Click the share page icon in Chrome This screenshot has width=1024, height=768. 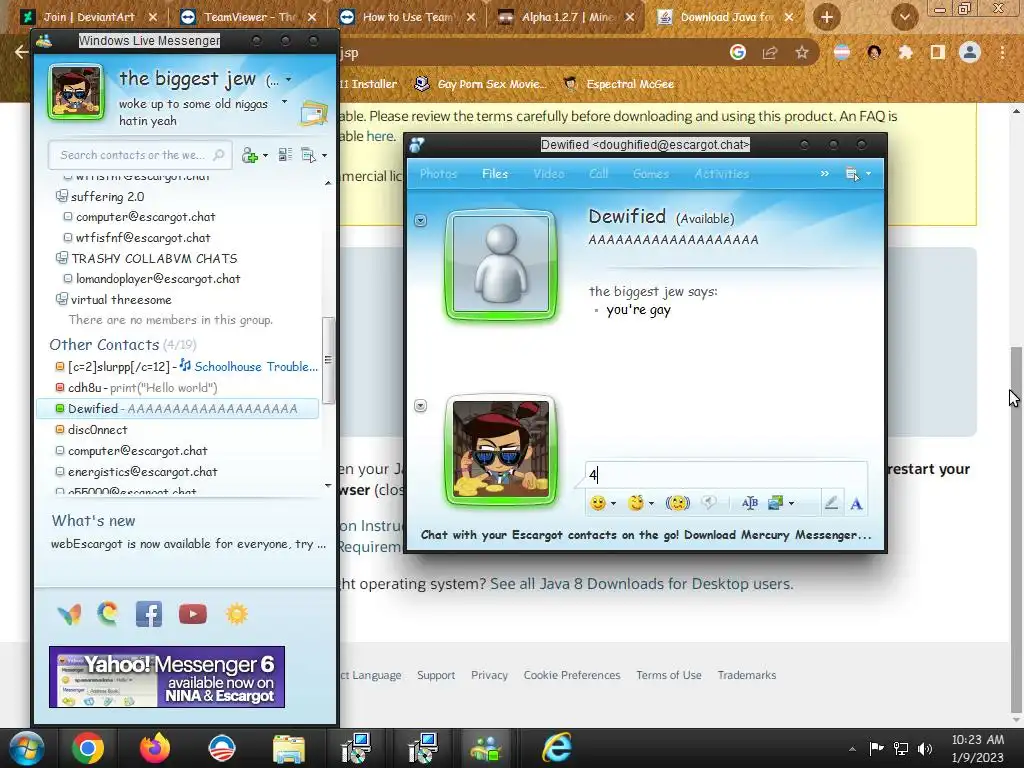click(x=770, y=52)
